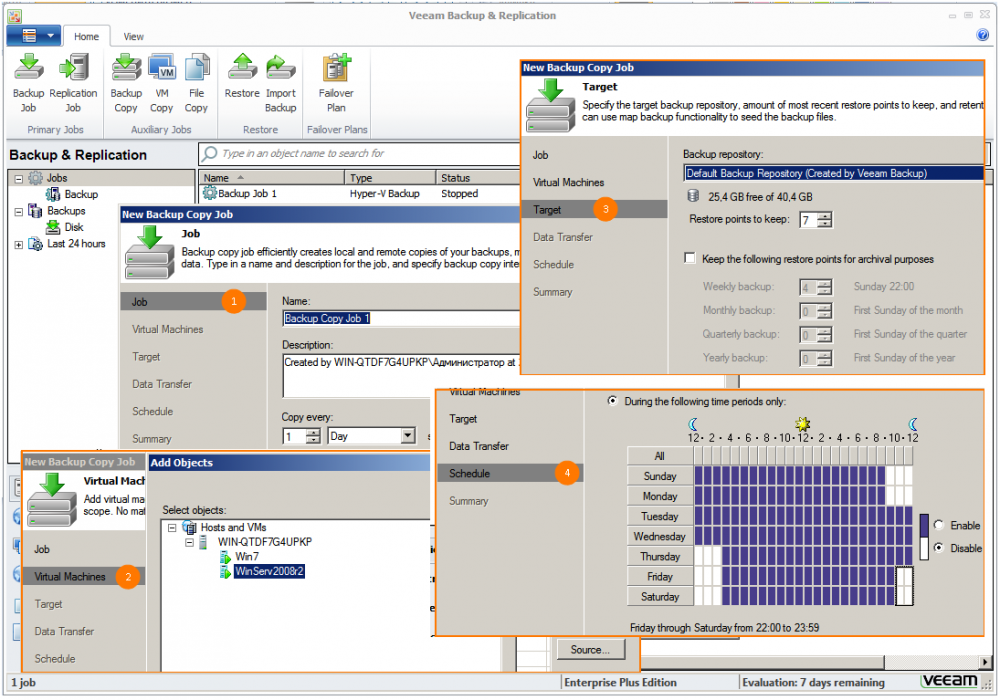1000x700 pixels.
Task: Adjust the Restore points to keep spinner
Action: tap(825, 220)
